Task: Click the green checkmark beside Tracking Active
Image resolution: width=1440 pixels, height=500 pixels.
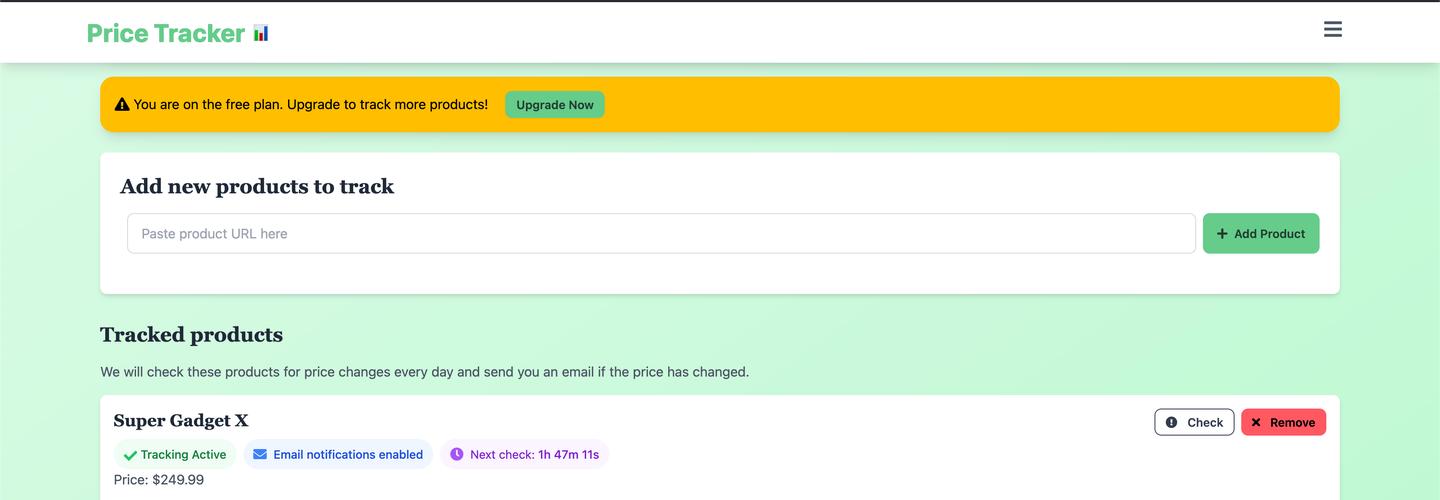Action: click(x=130, y=455)
